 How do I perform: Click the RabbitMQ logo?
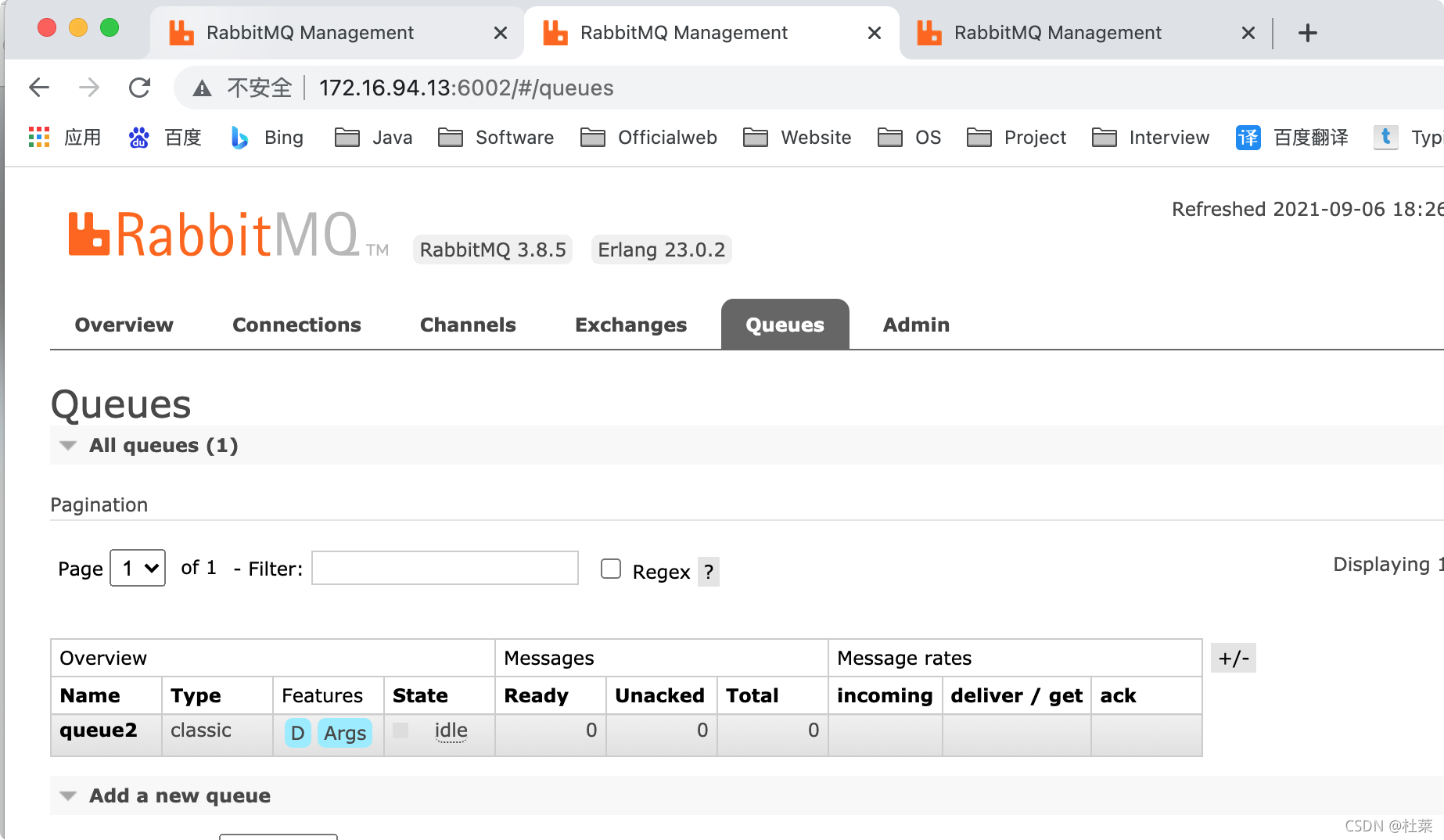(x=228, y=235)
